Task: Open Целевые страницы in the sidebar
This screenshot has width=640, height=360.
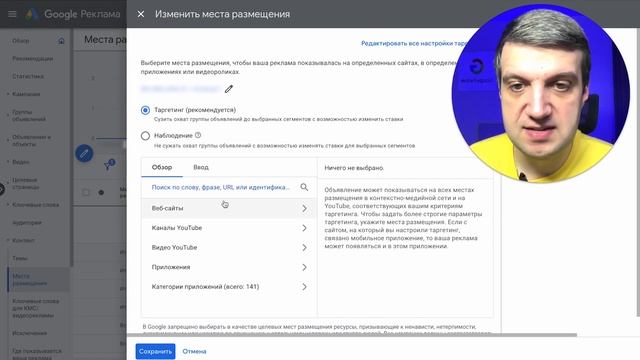Action: click(26, 183)
